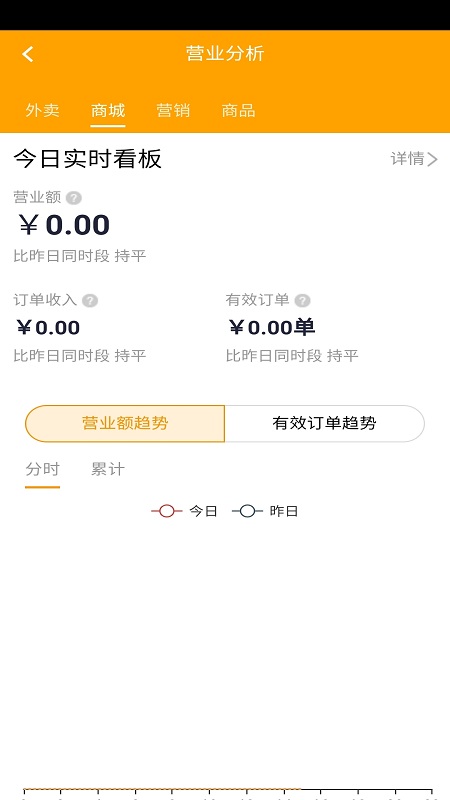Open help icon next to 有效订单
Image resolution: width=450 pixels, height=800 pixels.
302,301
